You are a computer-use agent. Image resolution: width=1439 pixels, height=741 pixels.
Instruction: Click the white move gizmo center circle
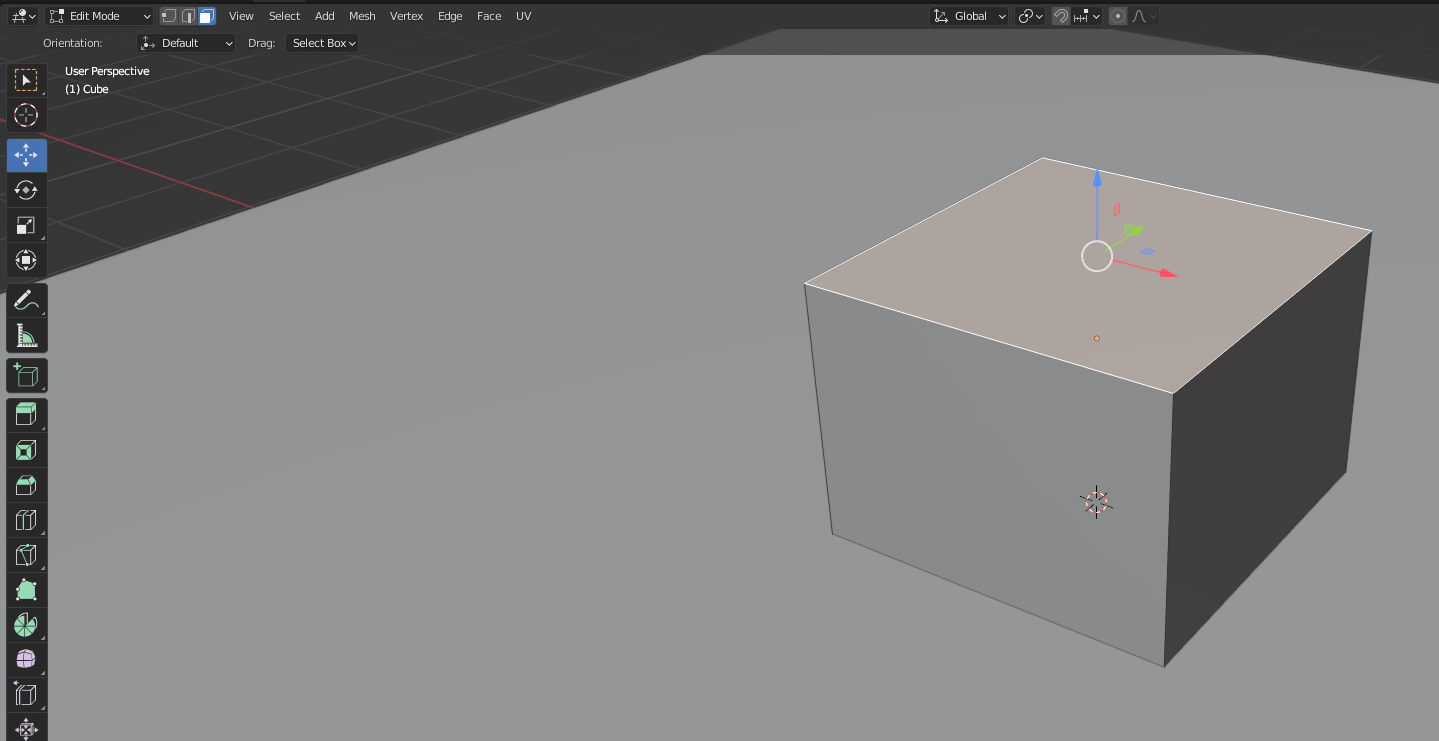pyautogui.click(x=1097, y=256)
